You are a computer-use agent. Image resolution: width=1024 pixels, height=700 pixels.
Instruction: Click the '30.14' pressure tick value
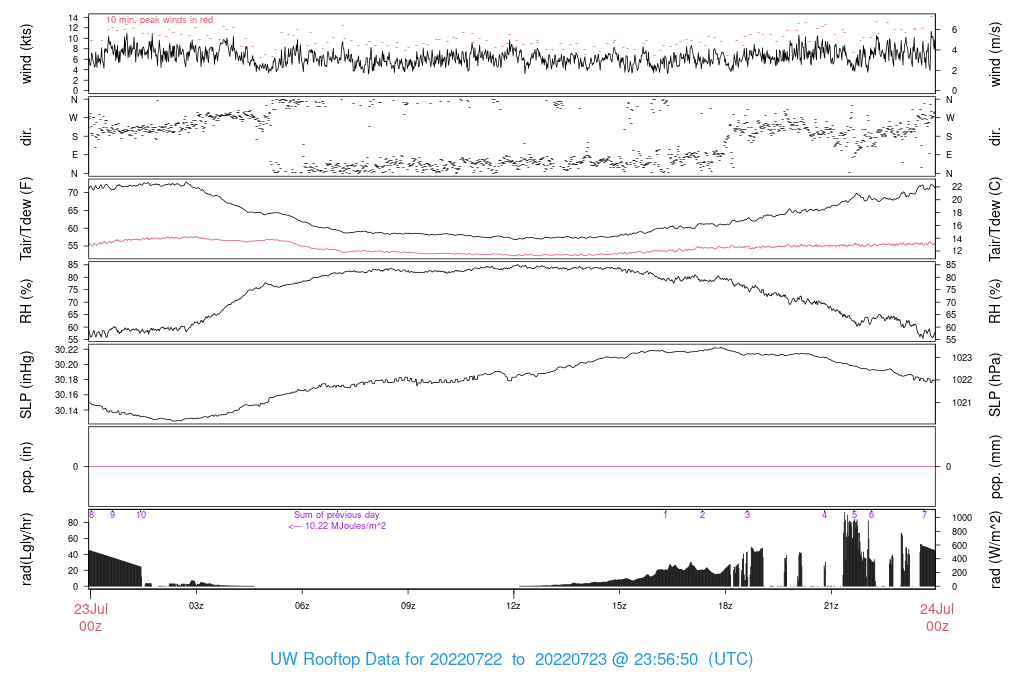(x=67, y=411)
